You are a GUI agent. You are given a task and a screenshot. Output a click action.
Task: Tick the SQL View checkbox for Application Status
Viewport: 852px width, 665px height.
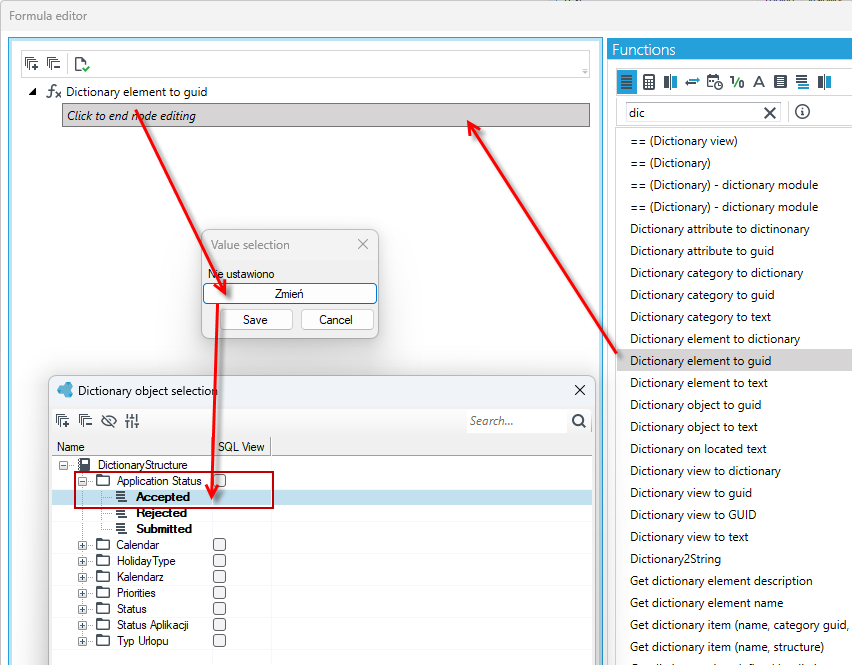220,480
